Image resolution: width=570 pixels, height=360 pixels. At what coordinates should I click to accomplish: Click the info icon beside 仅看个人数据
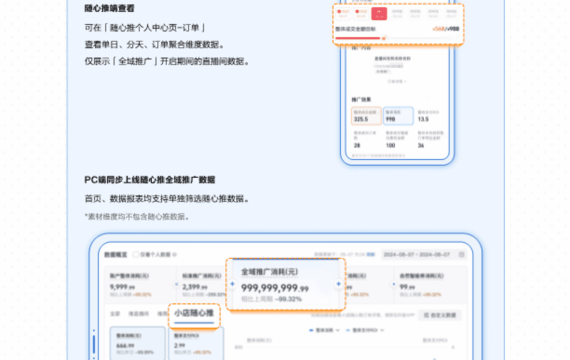coord(174,255)
